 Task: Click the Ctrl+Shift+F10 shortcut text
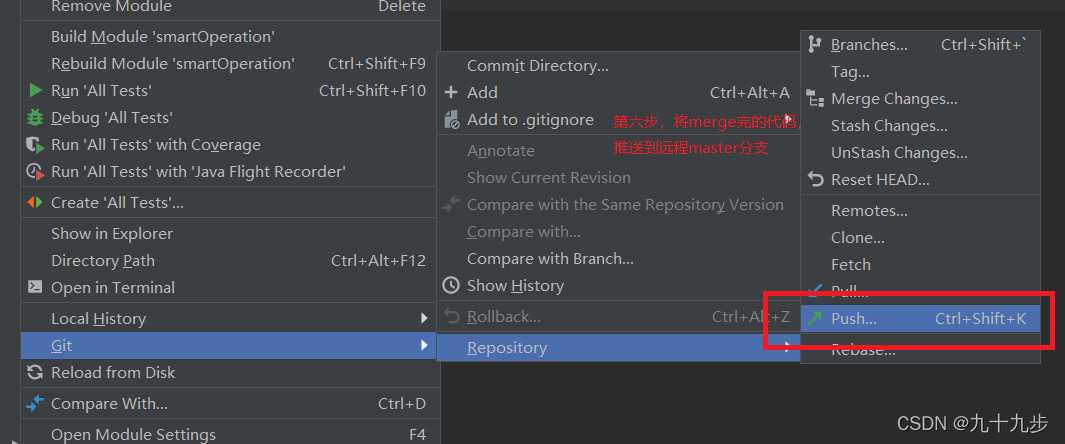pyautogui.click(x=372, y=90)
